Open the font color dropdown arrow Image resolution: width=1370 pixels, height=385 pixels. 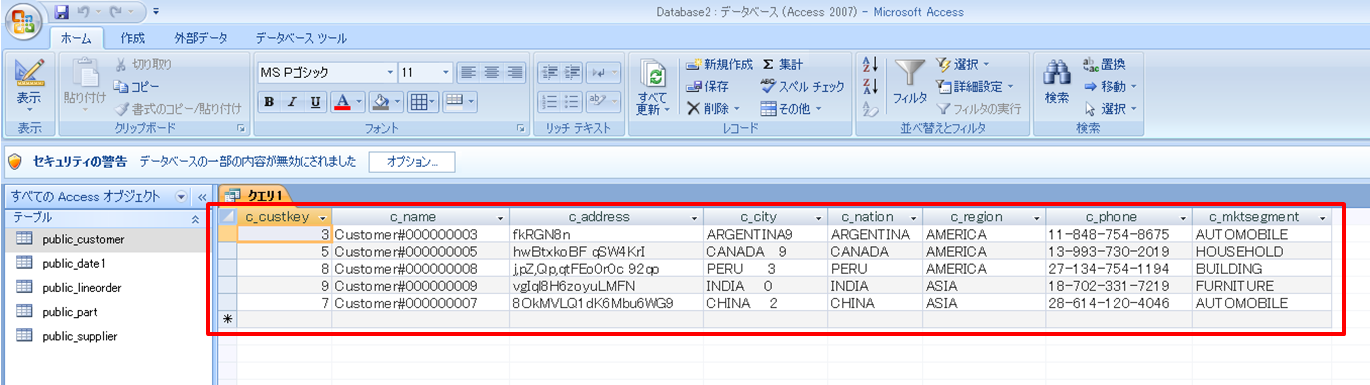pyautogui.click(x=359, y=101)
